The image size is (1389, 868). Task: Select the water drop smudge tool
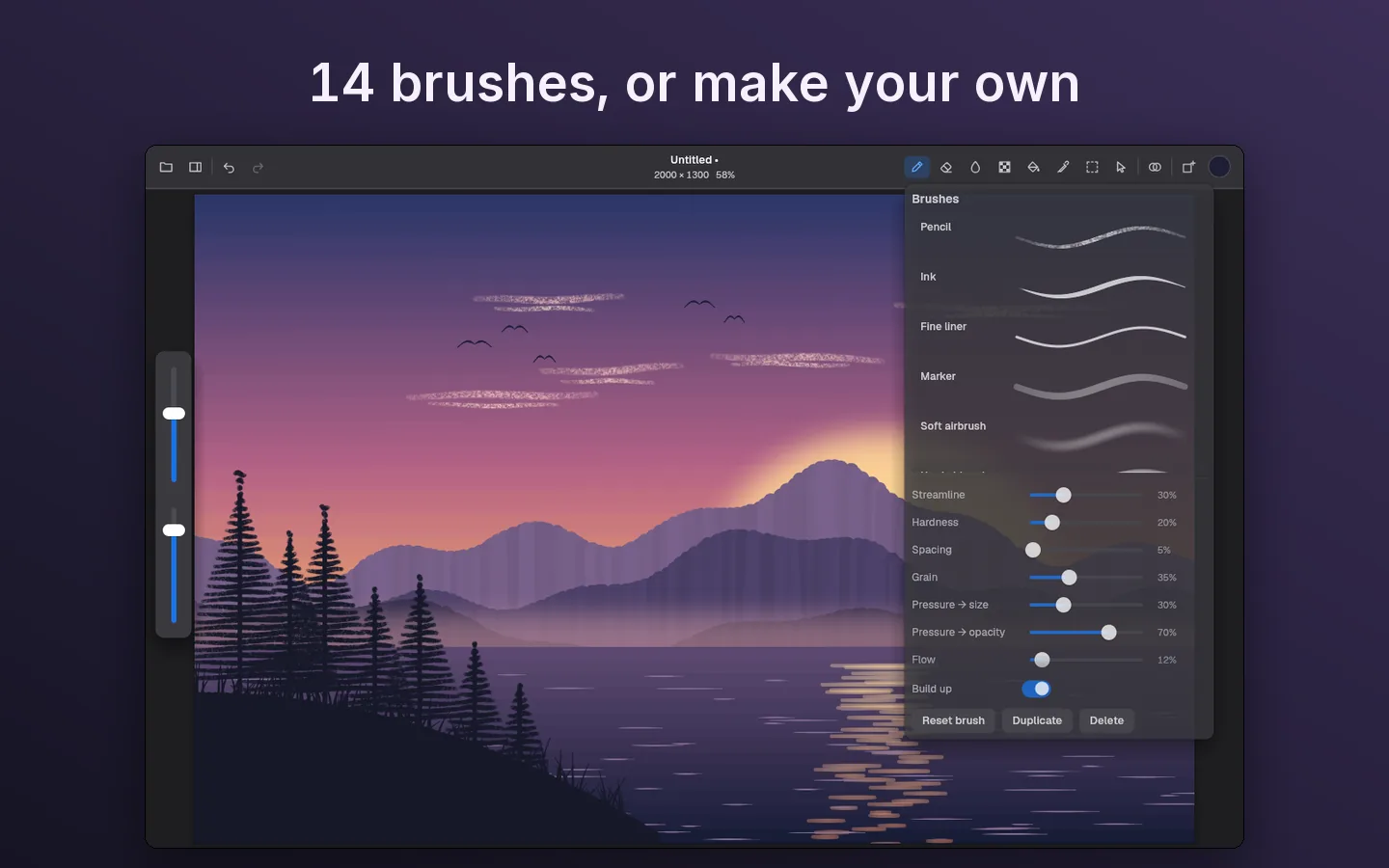coord(975,167)
